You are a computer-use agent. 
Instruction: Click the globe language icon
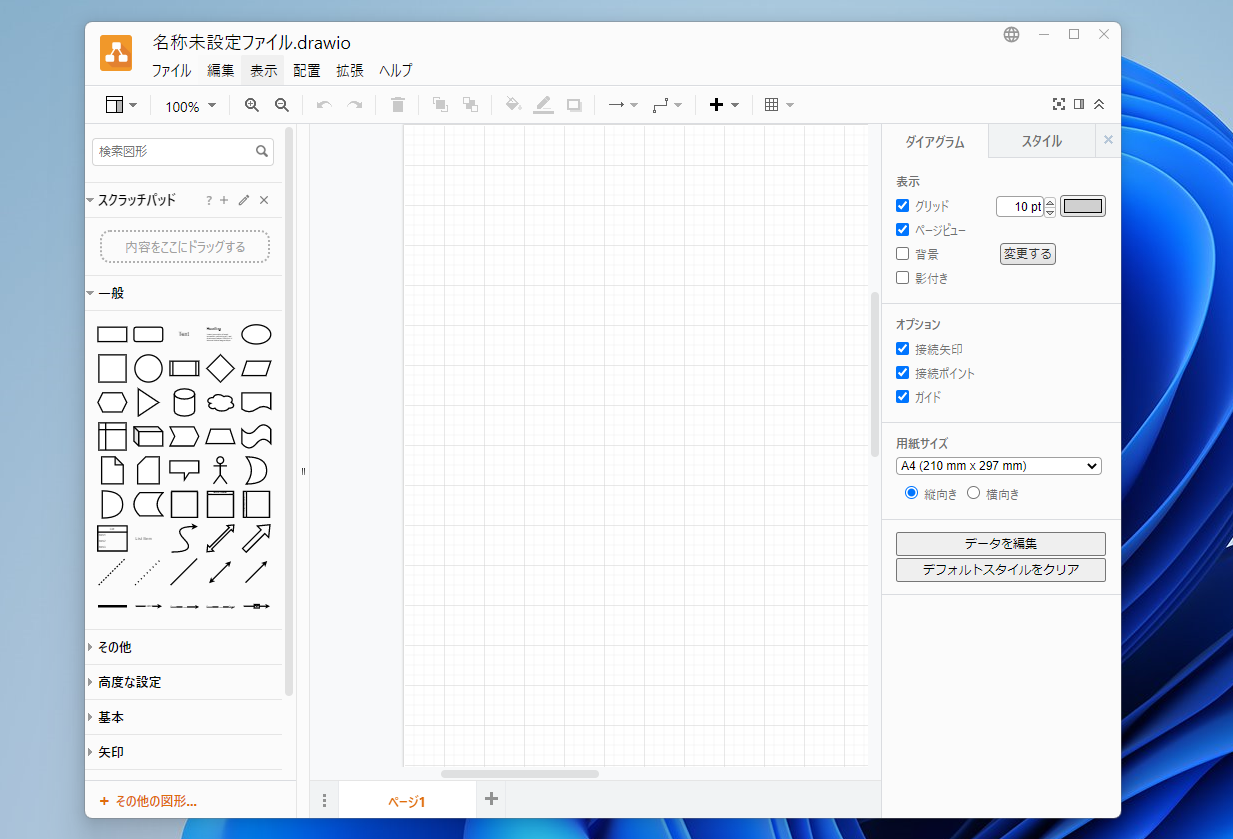click(1012, 34)
